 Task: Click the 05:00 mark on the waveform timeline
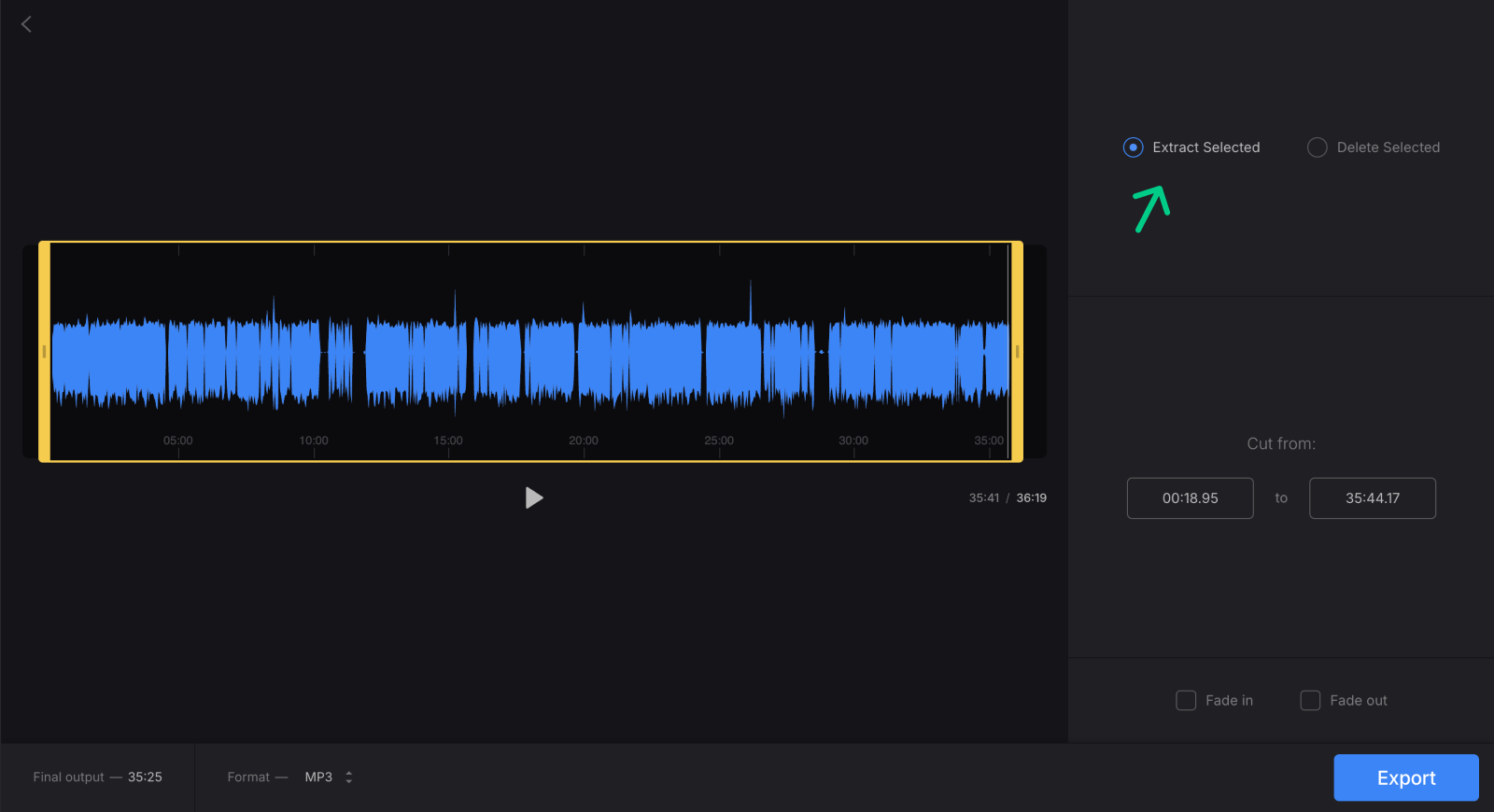pos(178,441)
